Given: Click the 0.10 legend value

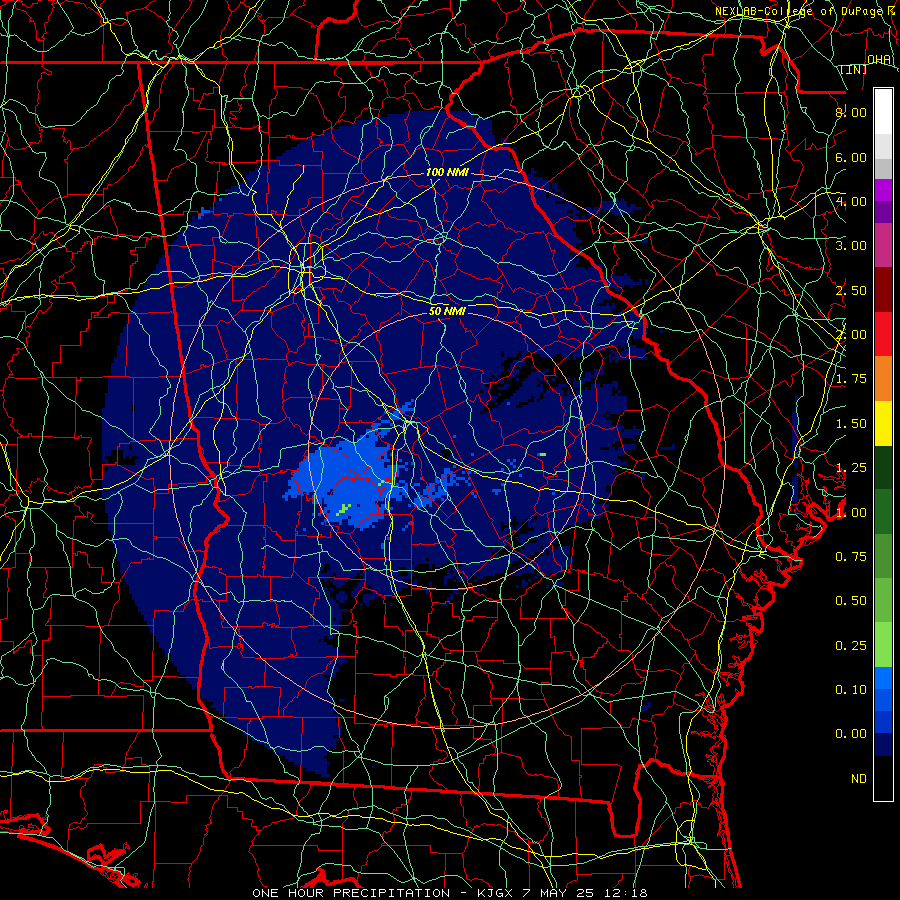Looking at the screenshot, I should [x=851, y=690].
